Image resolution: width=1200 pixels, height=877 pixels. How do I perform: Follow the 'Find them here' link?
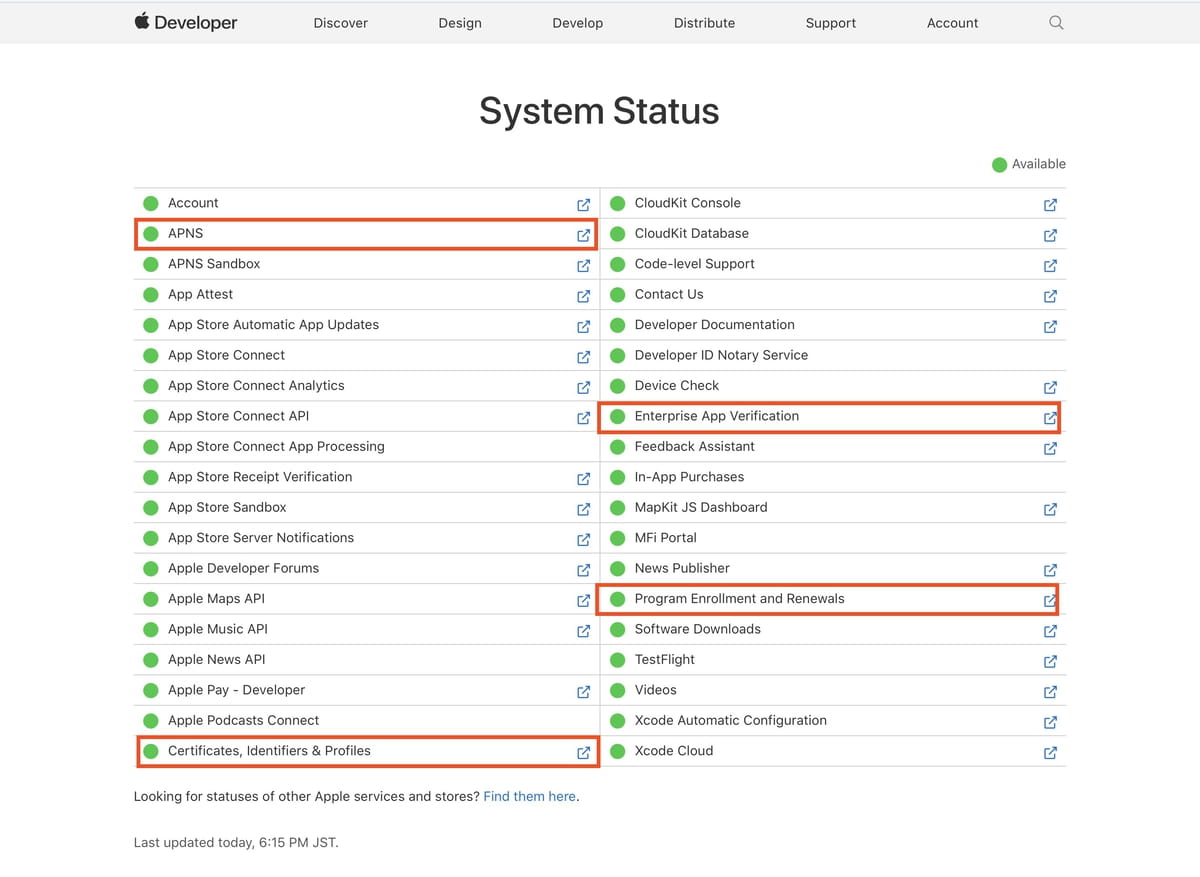[x=530, y=797]
